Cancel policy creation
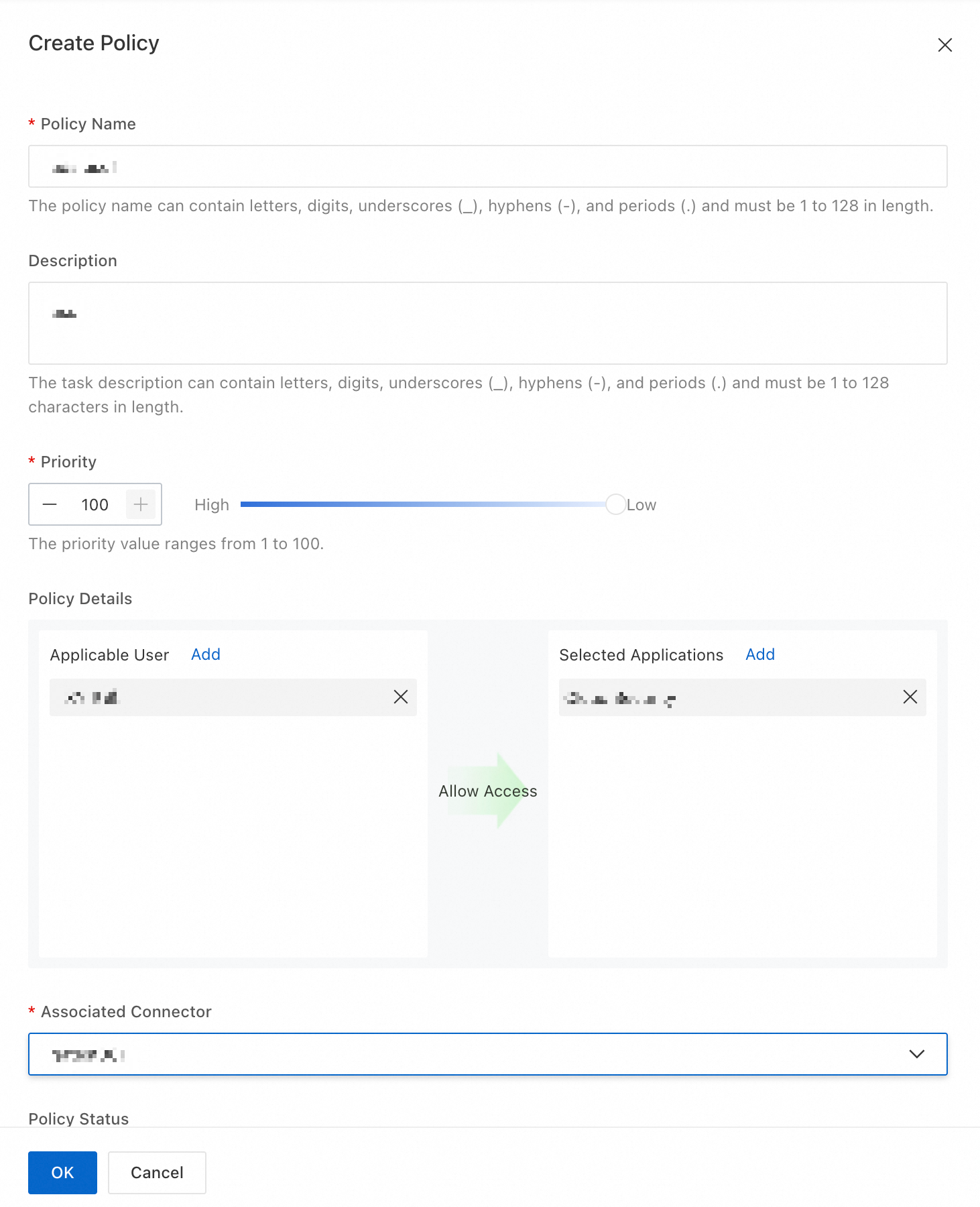The image size is (980, 1207). pyautogui.click(x=157, y=1172)
